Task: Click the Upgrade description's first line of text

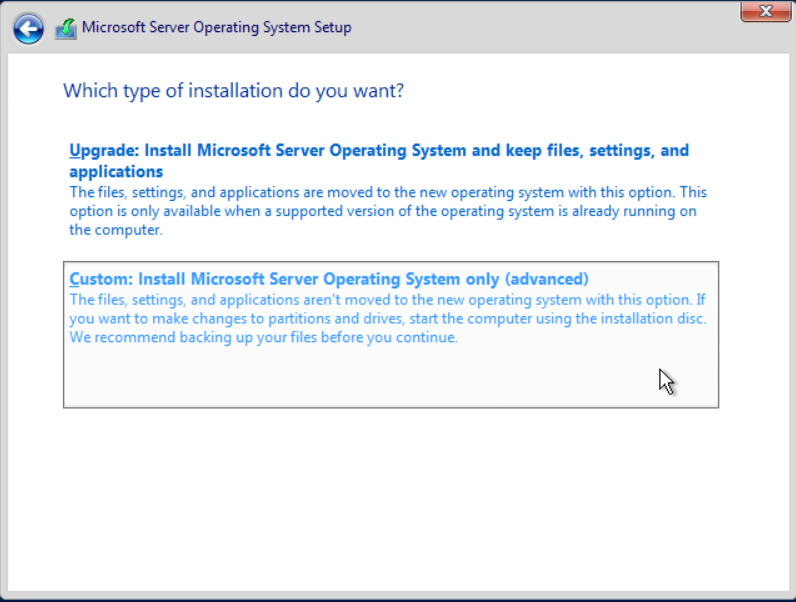Action: (x=387, y=192)
